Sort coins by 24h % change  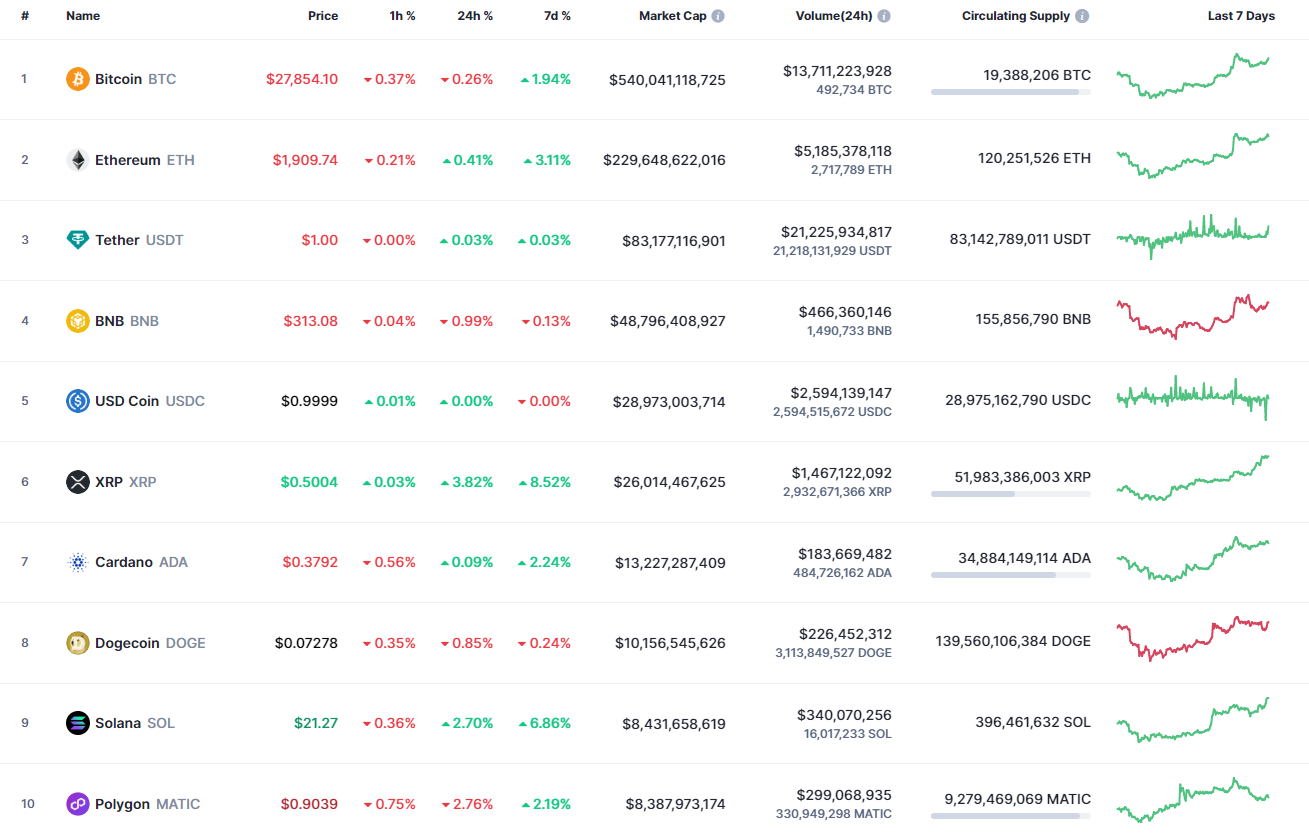pos(475,15)
